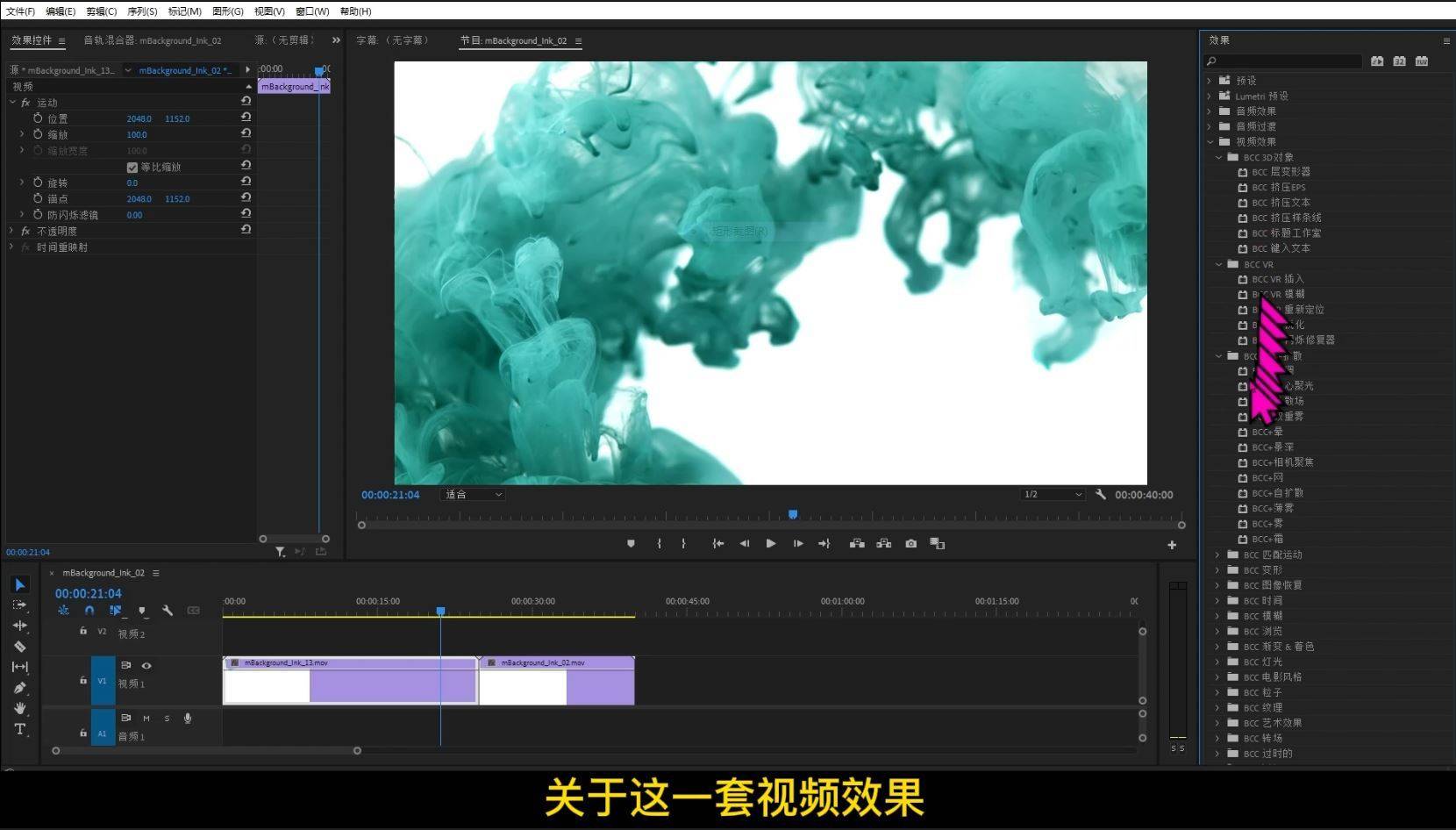1456x830 pixels.
Task: Toggle snap magnet icon in timeline
Action: pyautogui.click(x=89, y=611)
